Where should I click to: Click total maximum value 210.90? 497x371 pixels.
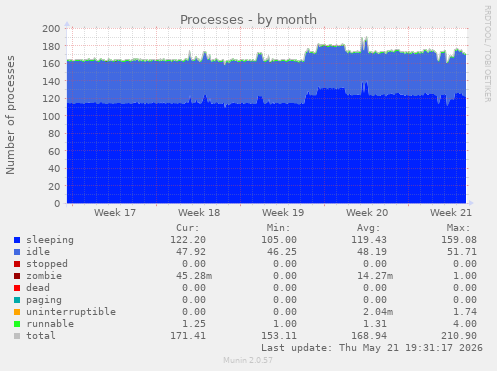[x=459, y=336]
